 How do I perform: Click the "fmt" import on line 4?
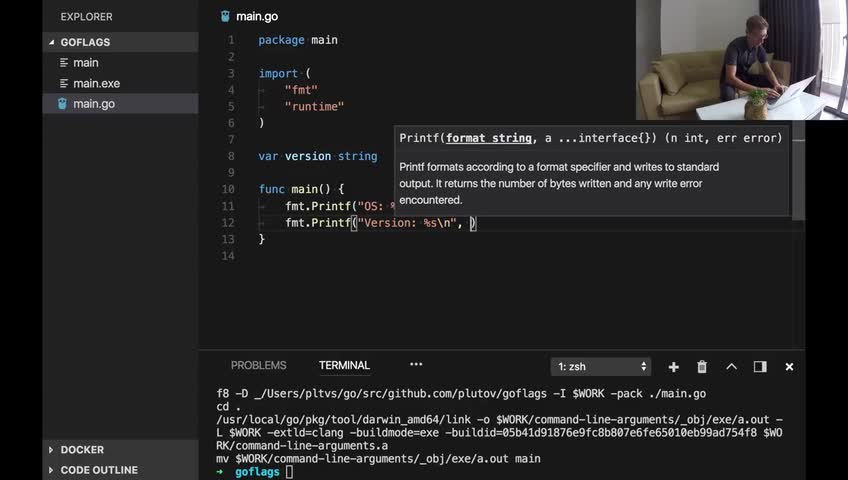(x=301, y=90)
